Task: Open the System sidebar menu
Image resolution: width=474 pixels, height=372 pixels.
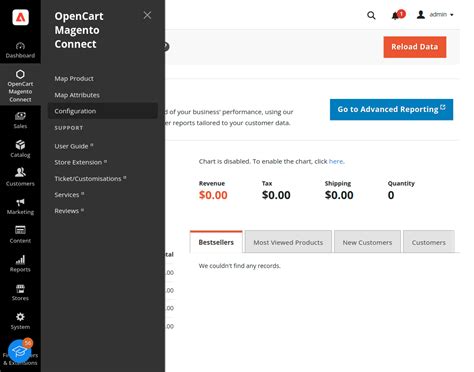Action: tap(20, 321)
